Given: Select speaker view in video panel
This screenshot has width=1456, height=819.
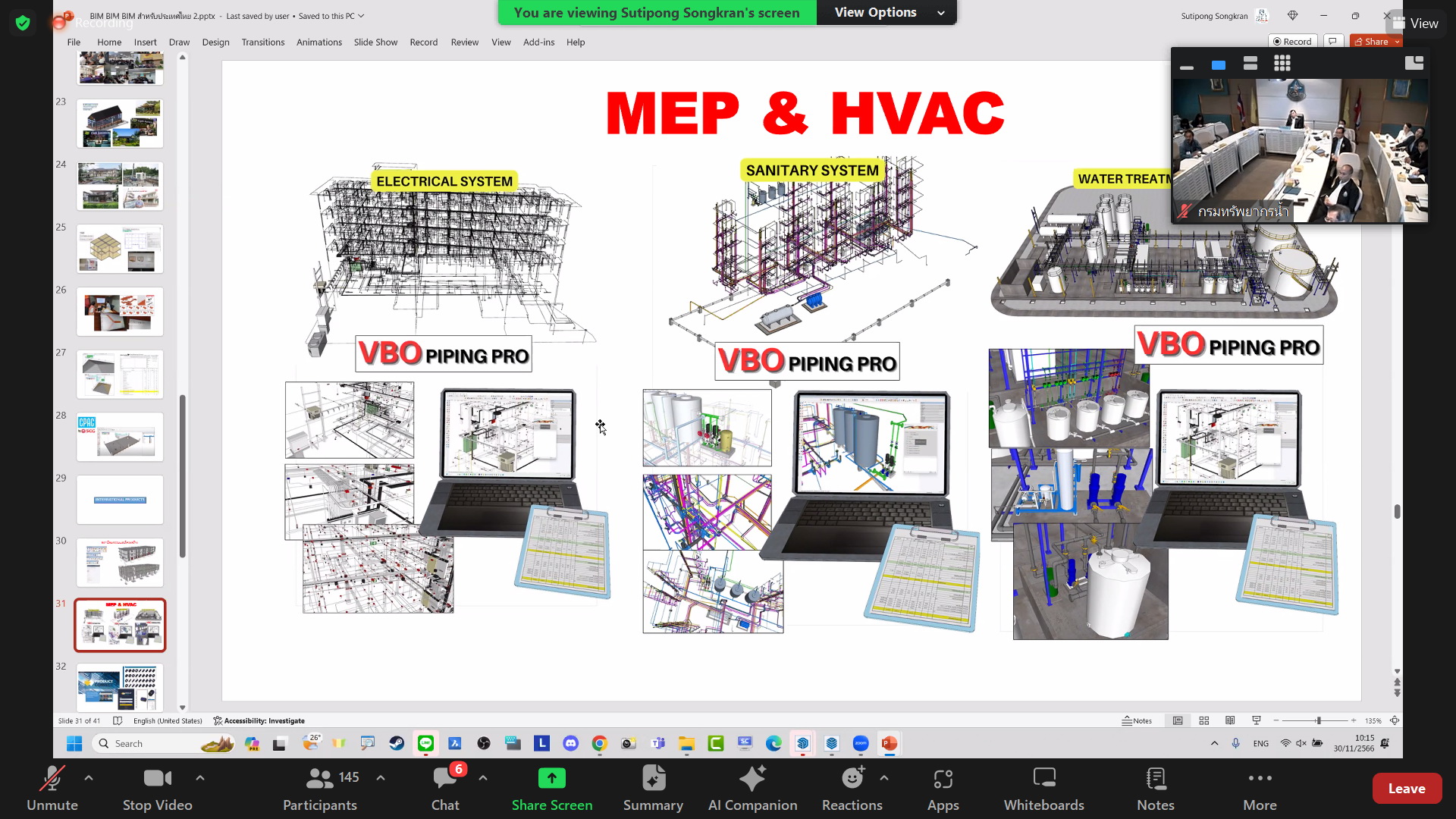Looking at the screenshot, I should coord(1219,65).
